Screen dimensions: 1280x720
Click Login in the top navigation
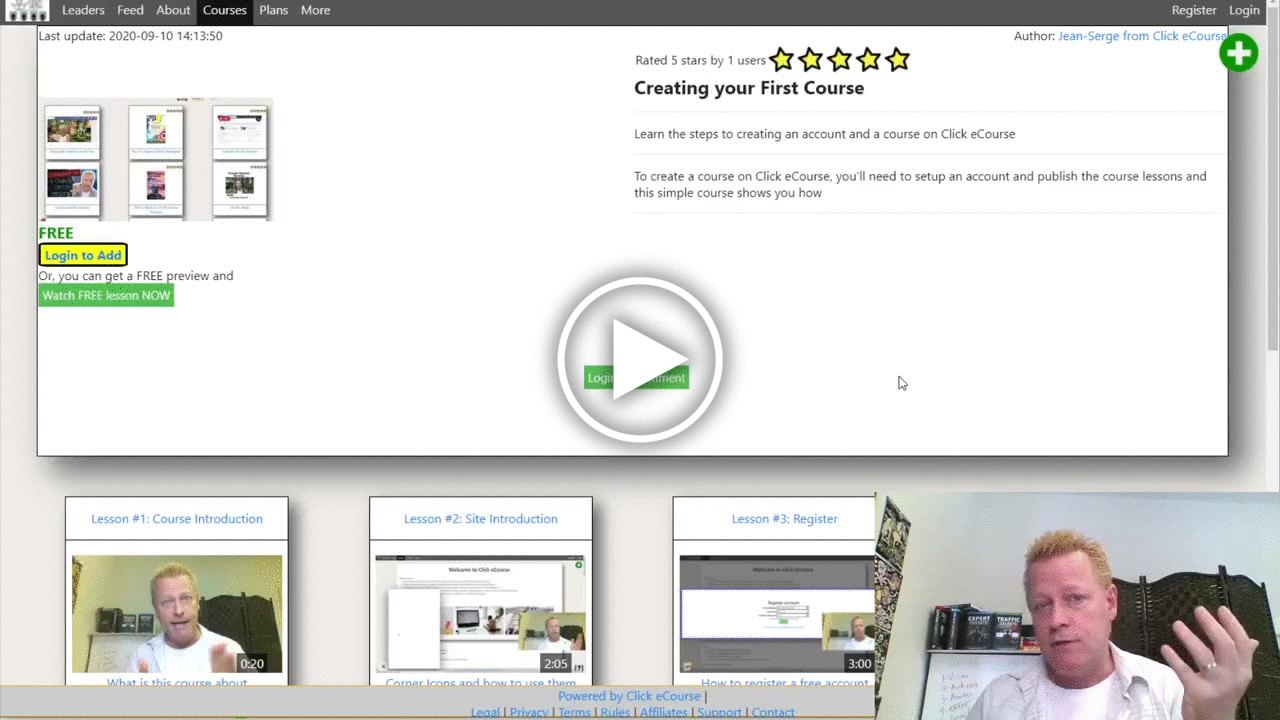(x=1244, y=10)
